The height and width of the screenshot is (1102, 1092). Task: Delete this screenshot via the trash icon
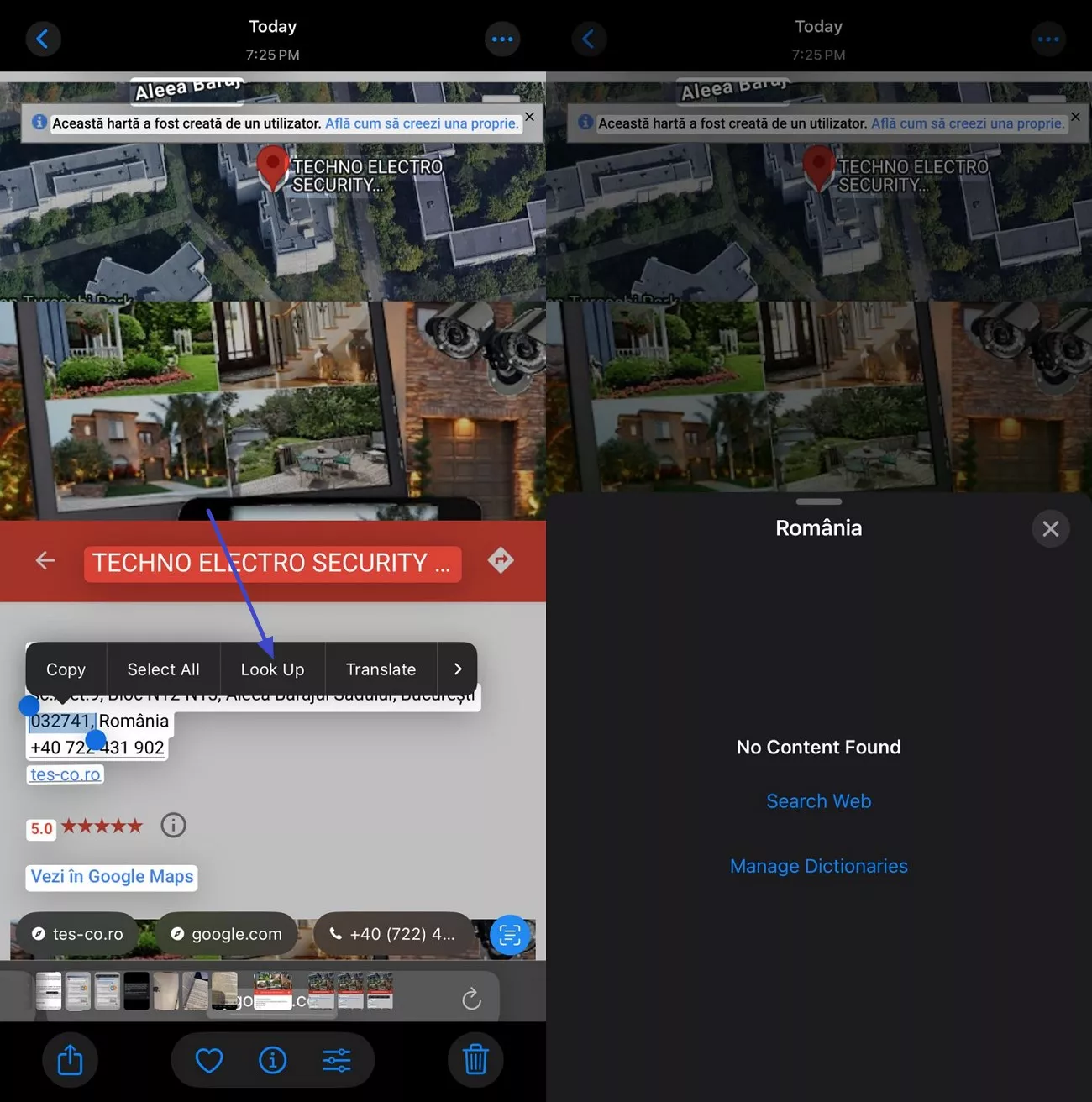tap(475, 1060)
